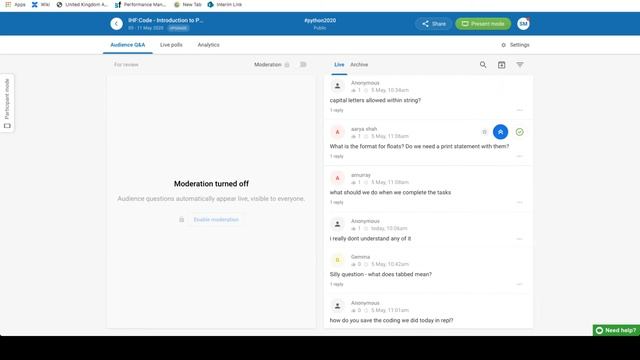
Task: Open more options on capital letters question
Action: pyautogui.click(x=519, y=110)
